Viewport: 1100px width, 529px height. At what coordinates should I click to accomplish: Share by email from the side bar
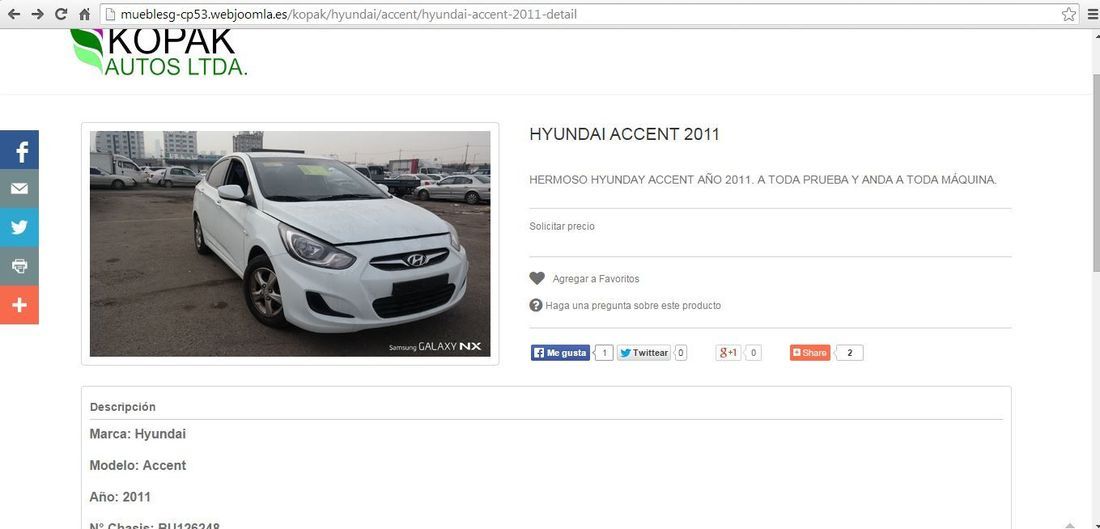tap(19, 189)
